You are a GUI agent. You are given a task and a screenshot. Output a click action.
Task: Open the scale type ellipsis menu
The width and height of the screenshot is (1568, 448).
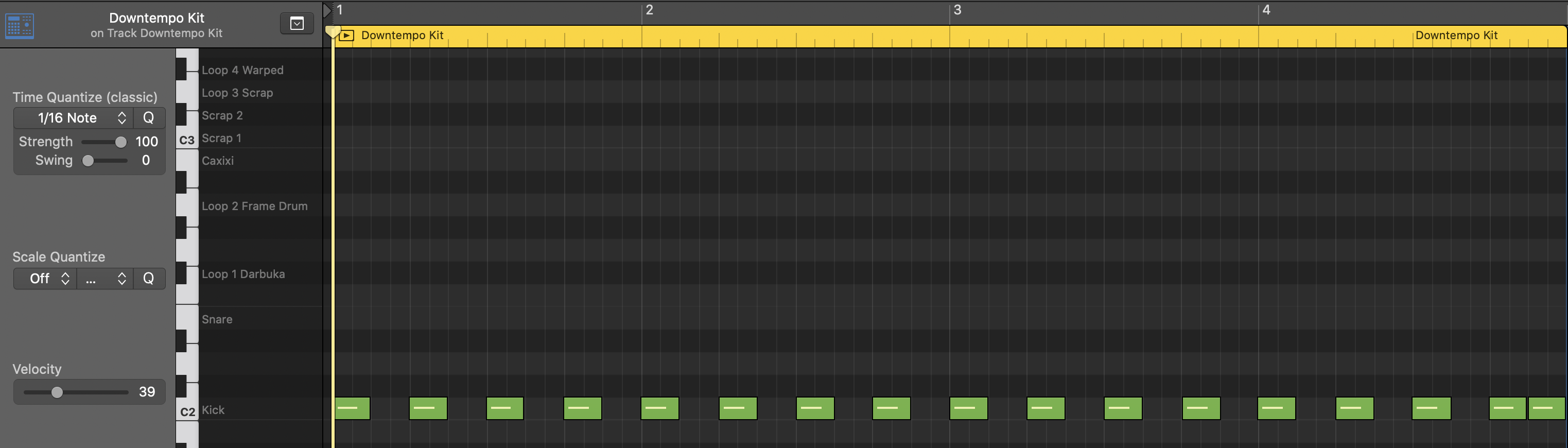pyautogui.click(x=106, y=278)
